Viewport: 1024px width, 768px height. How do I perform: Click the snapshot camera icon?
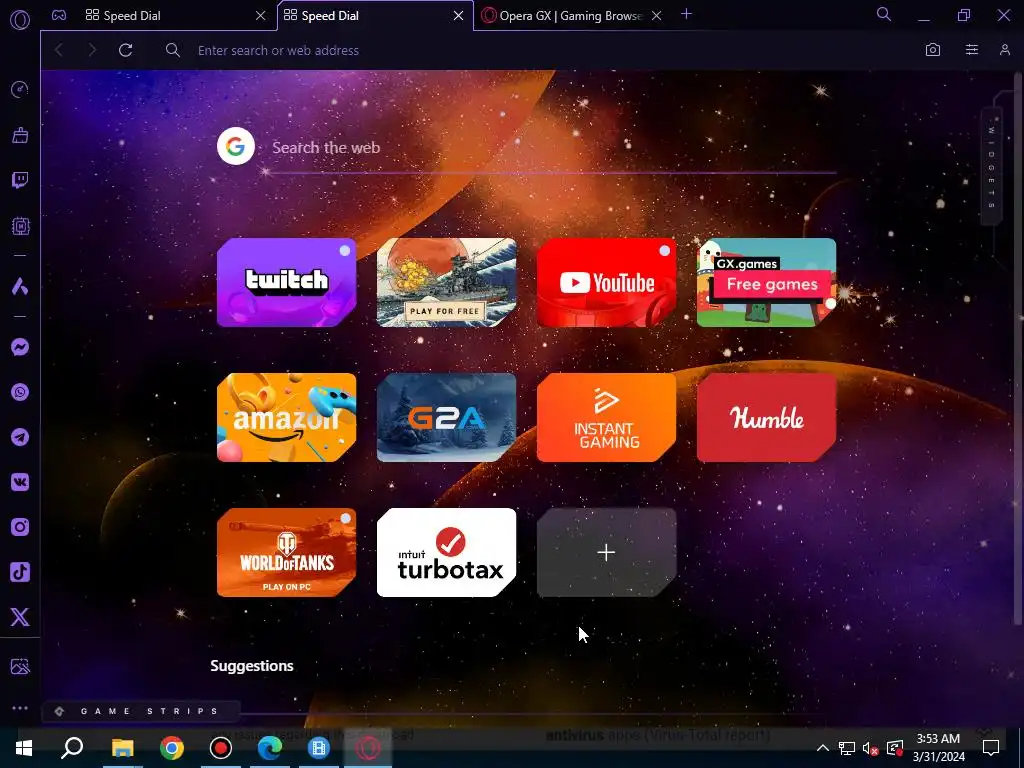933,50
